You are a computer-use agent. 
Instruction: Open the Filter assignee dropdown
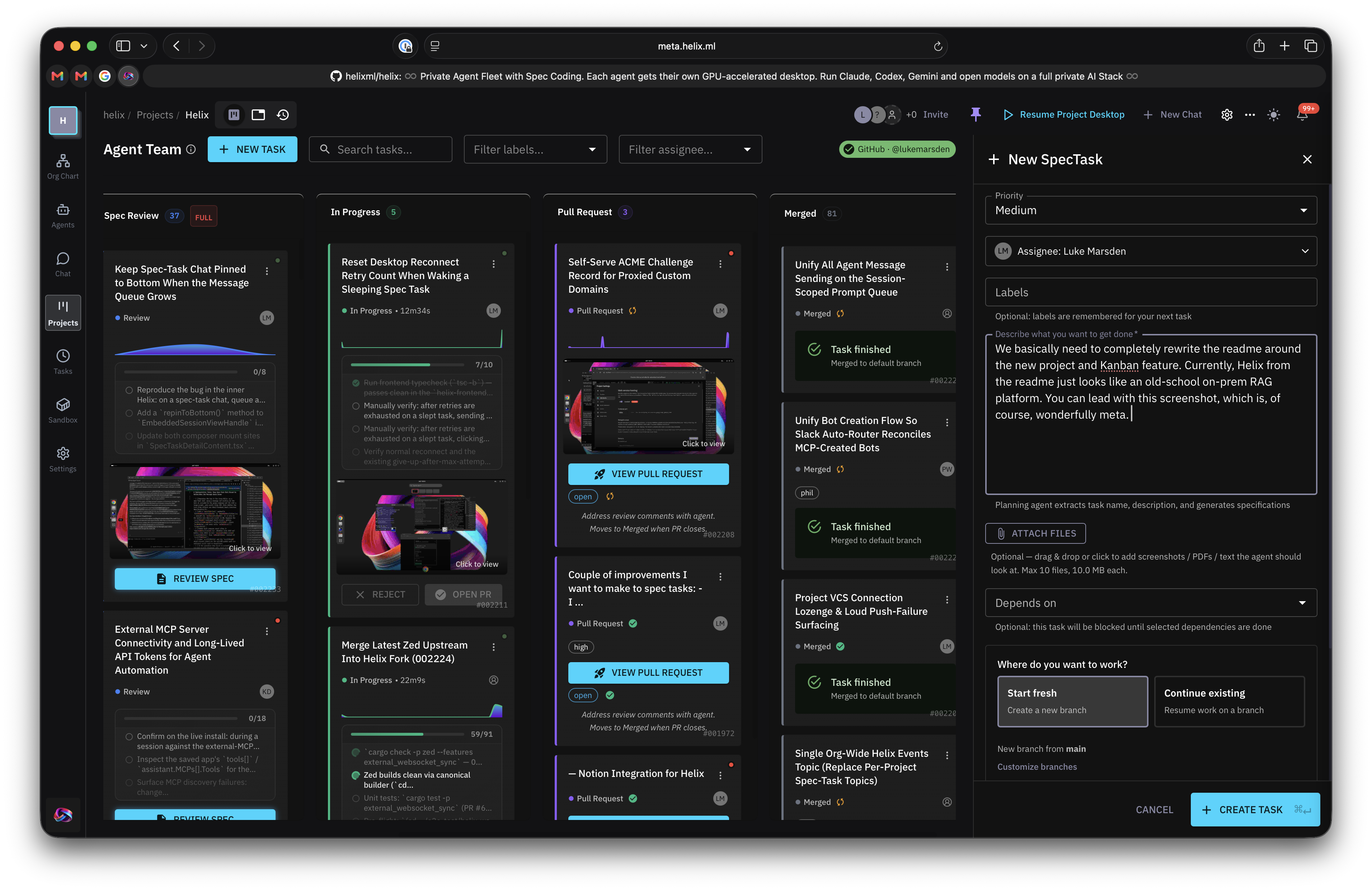click(x=690, y=149)
